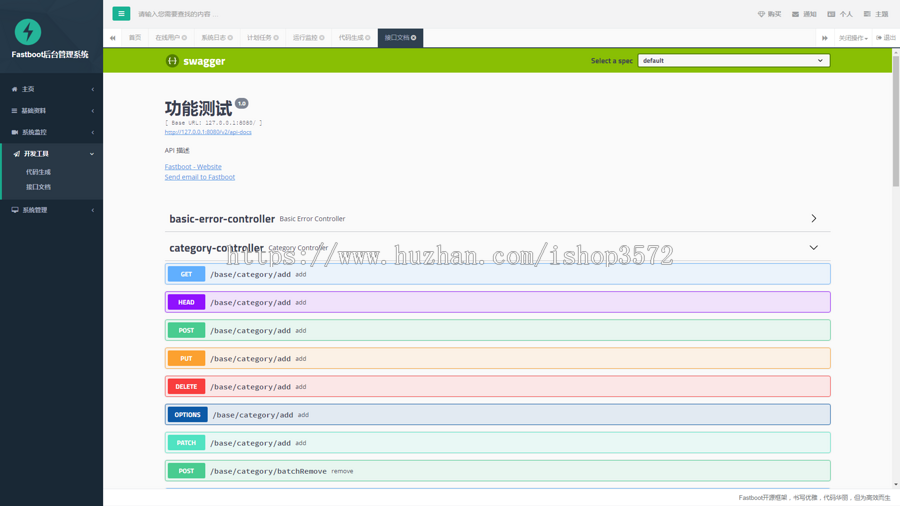This screenshot has width=900, height=506.
Task: Open the 个人 profile menu
Action: 840,14
